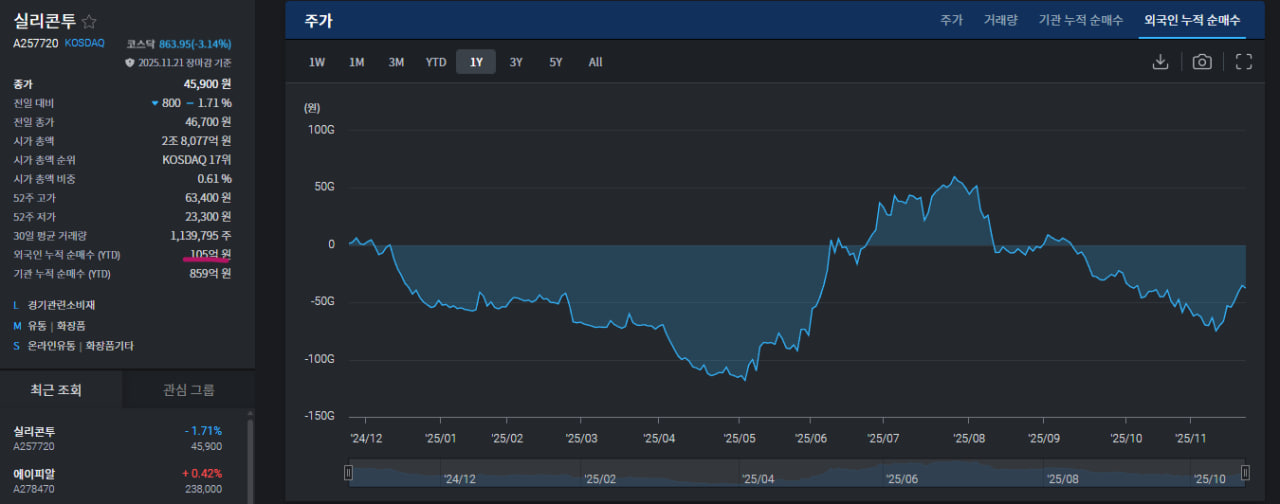Select the 1W period range

click(317, 62)
